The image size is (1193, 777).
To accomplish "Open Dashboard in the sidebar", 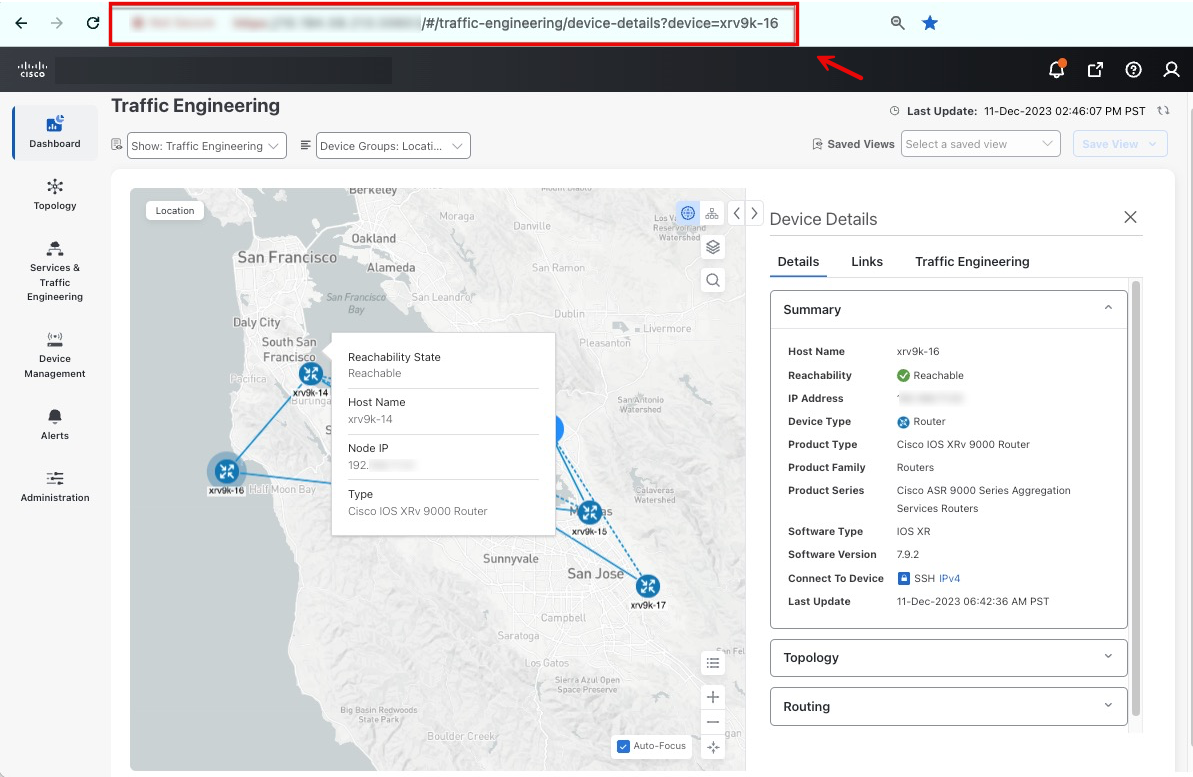I will 55,132.
